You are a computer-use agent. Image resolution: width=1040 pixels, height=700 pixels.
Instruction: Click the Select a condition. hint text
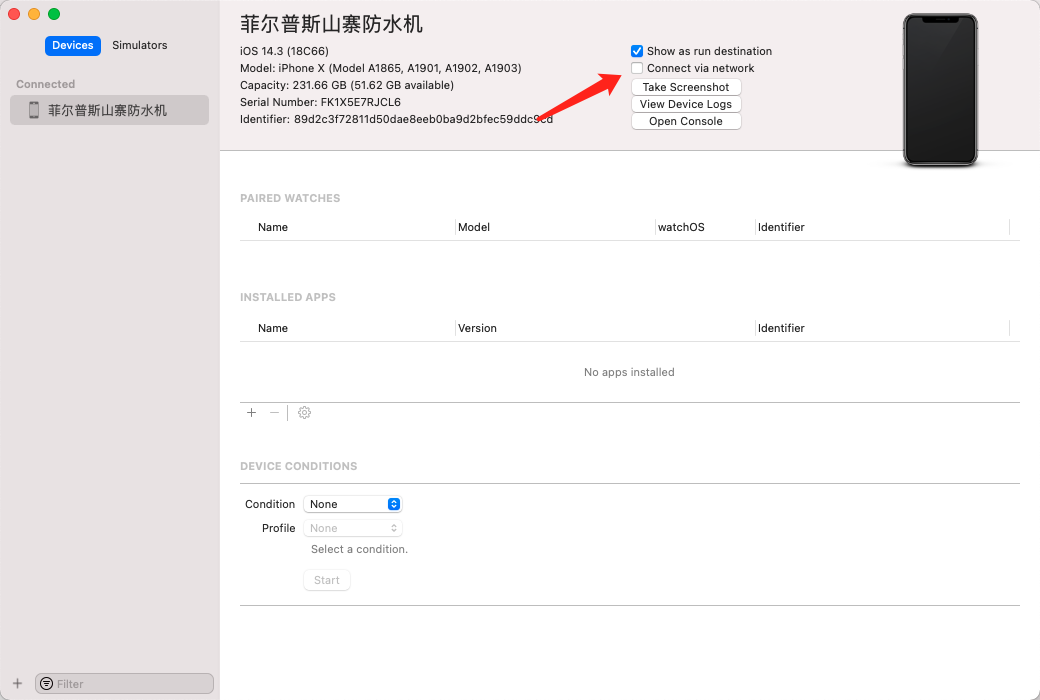coord(359,549)
